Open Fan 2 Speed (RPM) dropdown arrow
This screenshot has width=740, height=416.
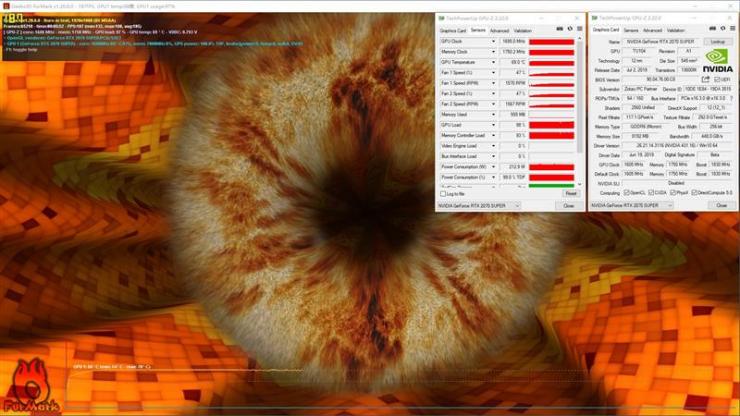pos(494,104)
